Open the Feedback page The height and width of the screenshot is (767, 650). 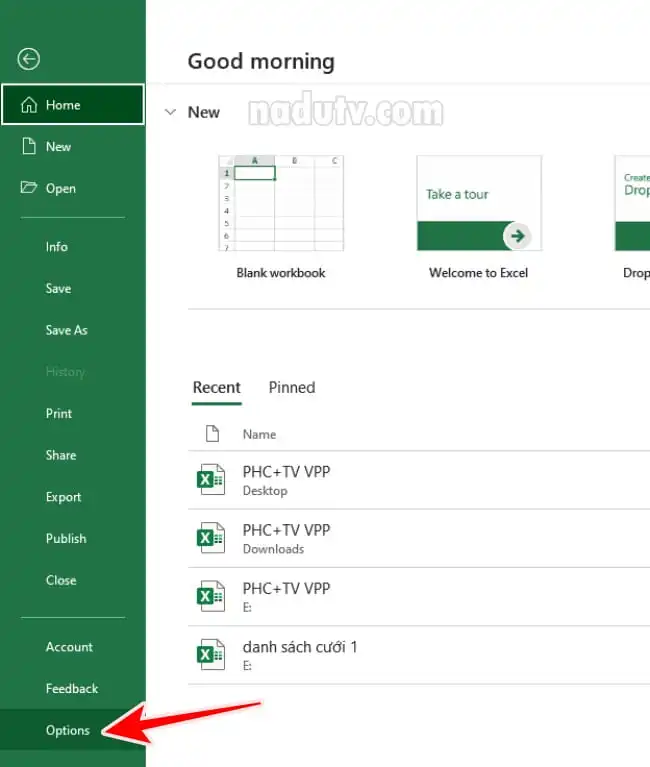click(72, 688)
